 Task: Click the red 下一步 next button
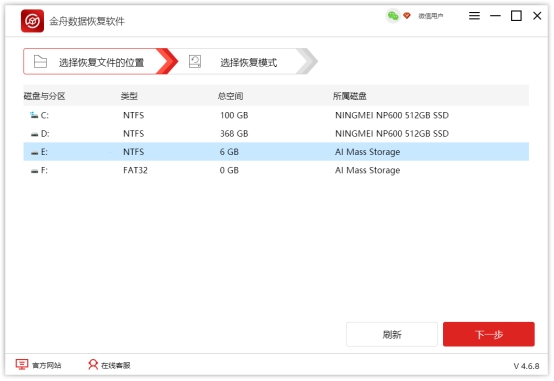click(x=489, y=334)
